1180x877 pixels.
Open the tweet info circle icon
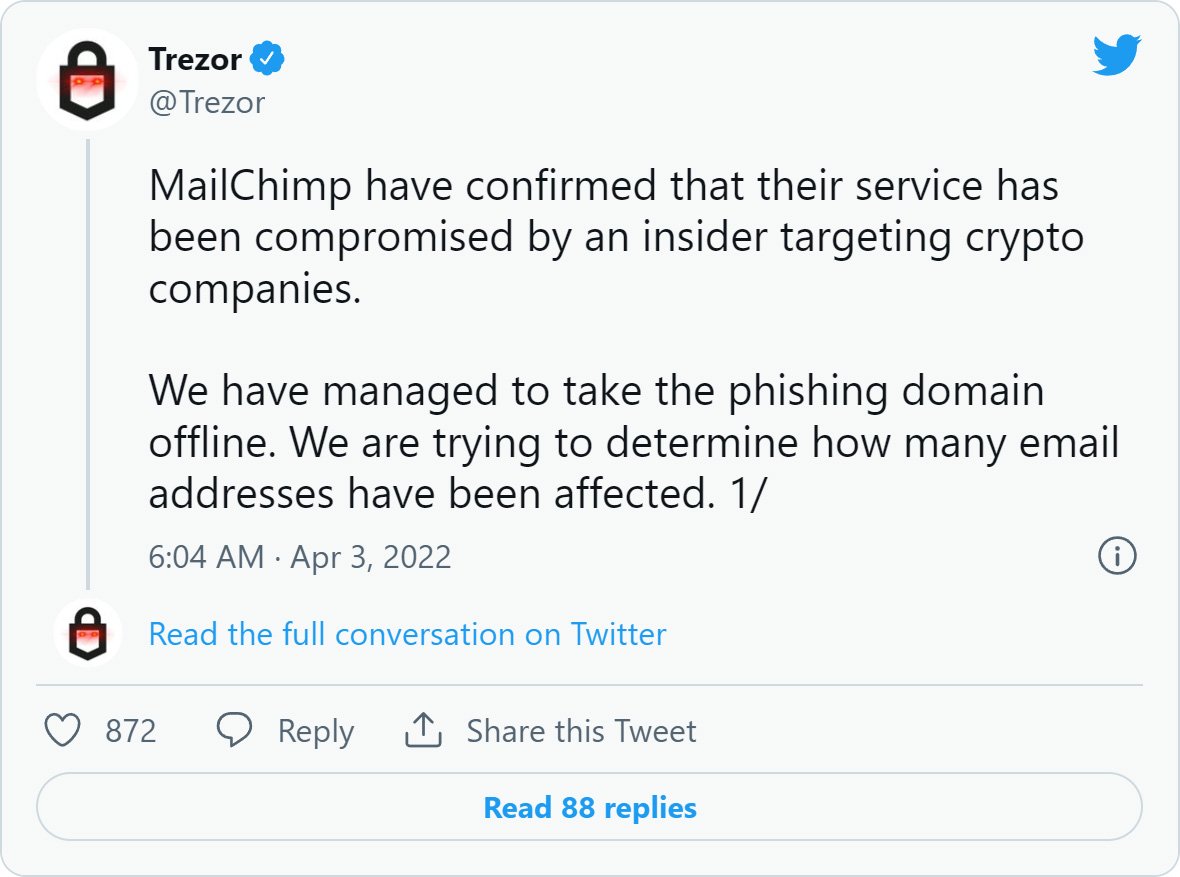[x=1117, y=556]
